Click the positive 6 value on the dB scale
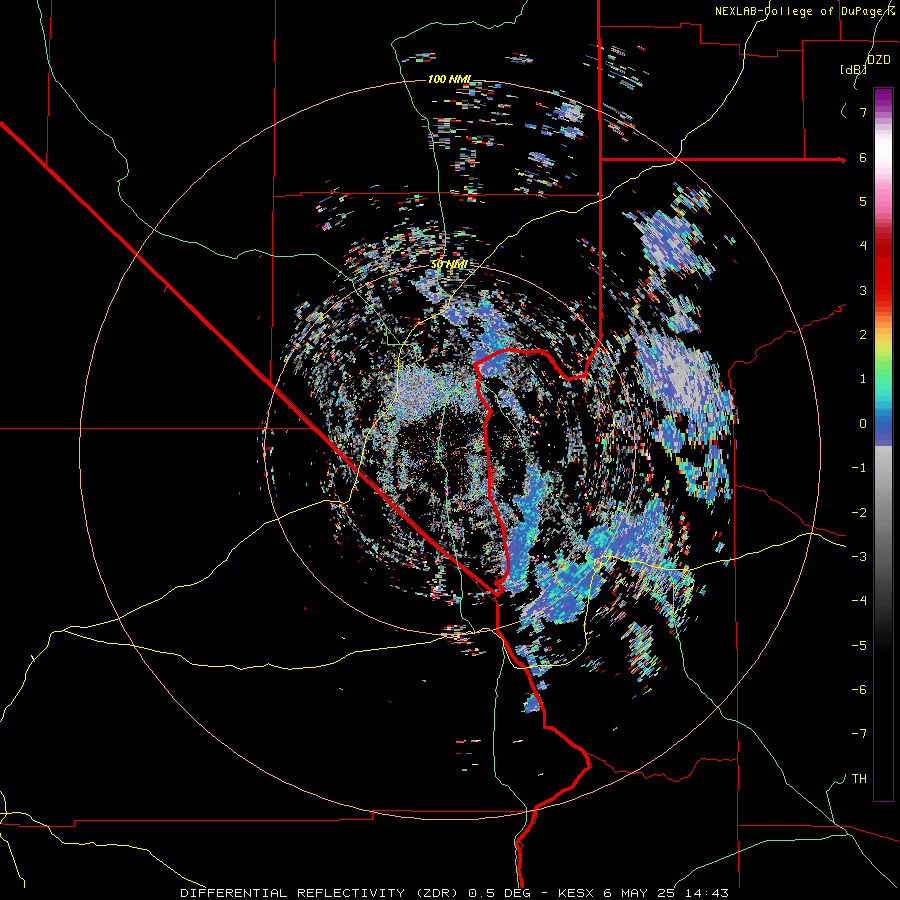This screenshot has height=900, width=900. pyautogui.click(x=863, y=157)
